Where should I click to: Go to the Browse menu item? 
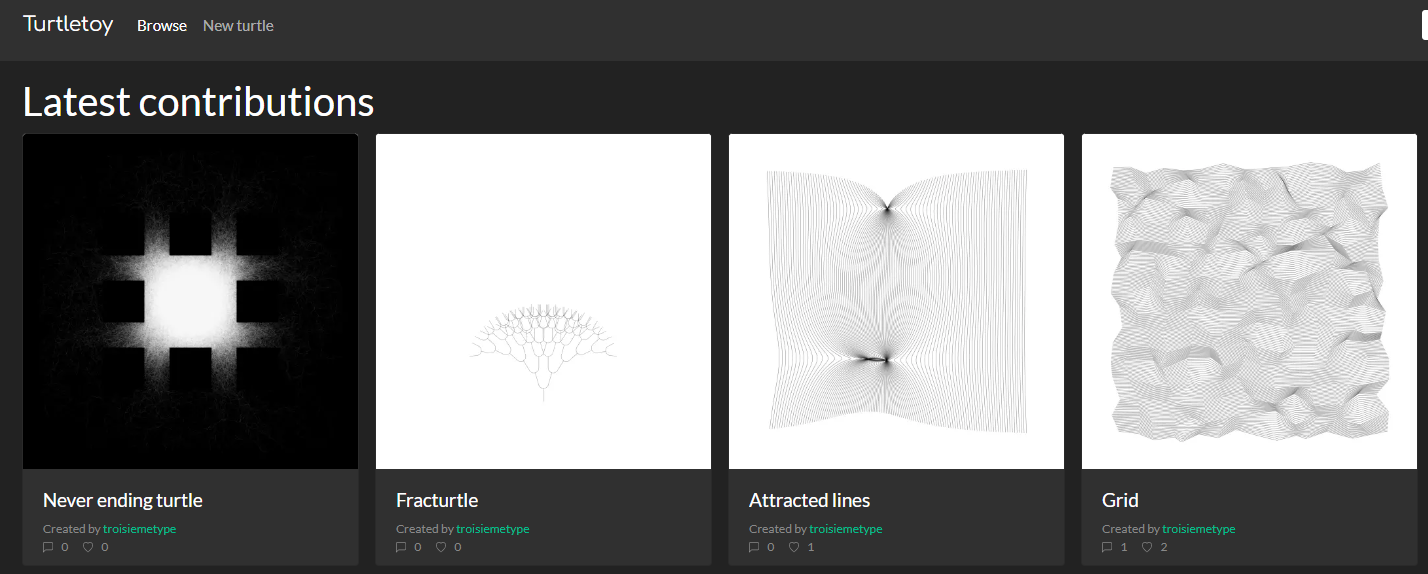click(162, 26)
